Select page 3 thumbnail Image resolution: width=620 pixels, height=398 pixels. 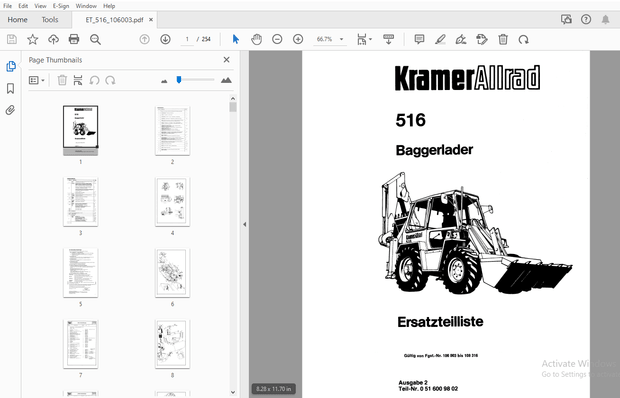pyautogui.click(x=81, y=202)
